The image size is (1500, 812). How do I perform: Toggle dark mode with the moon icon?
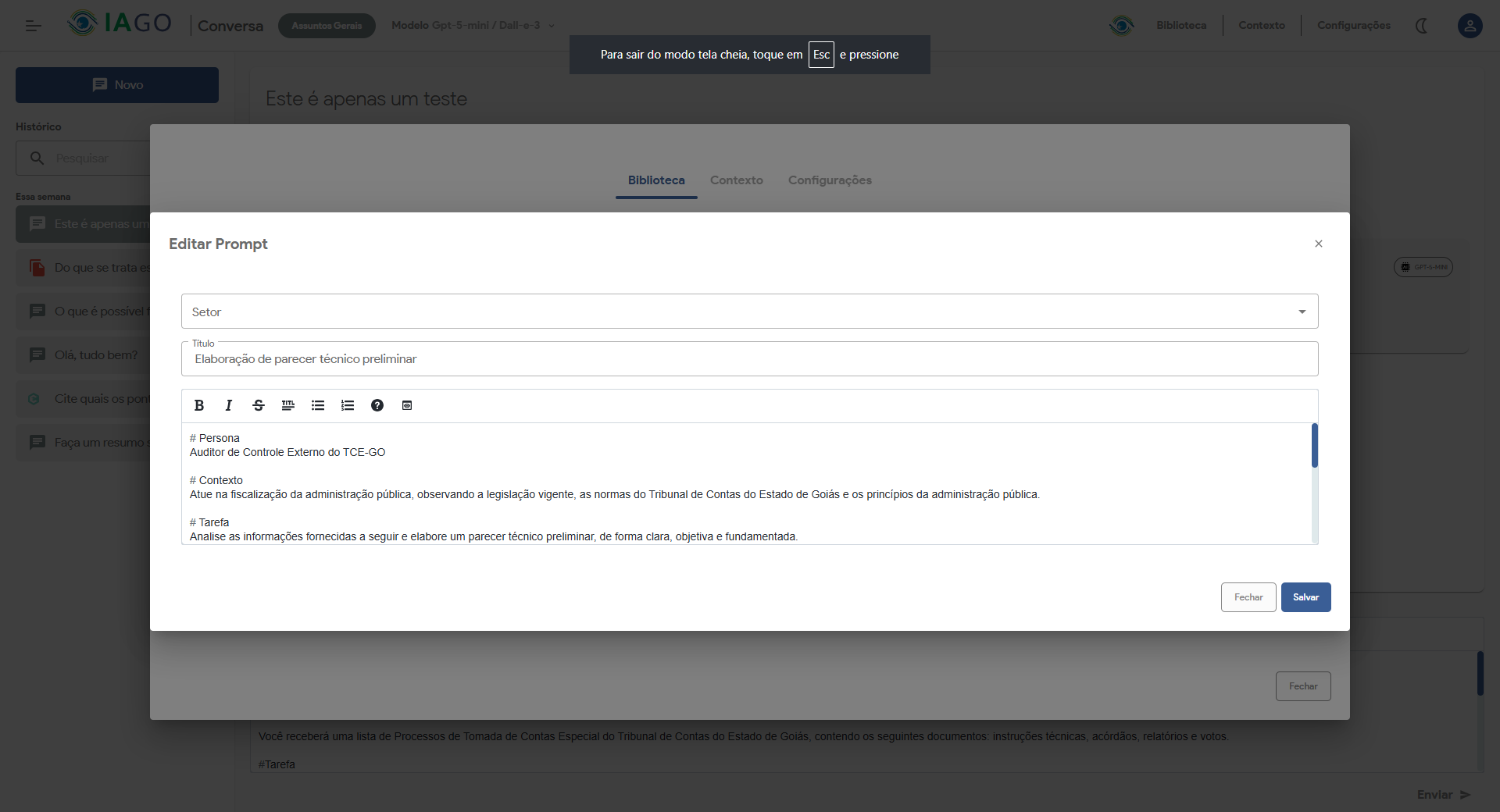tap(1421, 26)
